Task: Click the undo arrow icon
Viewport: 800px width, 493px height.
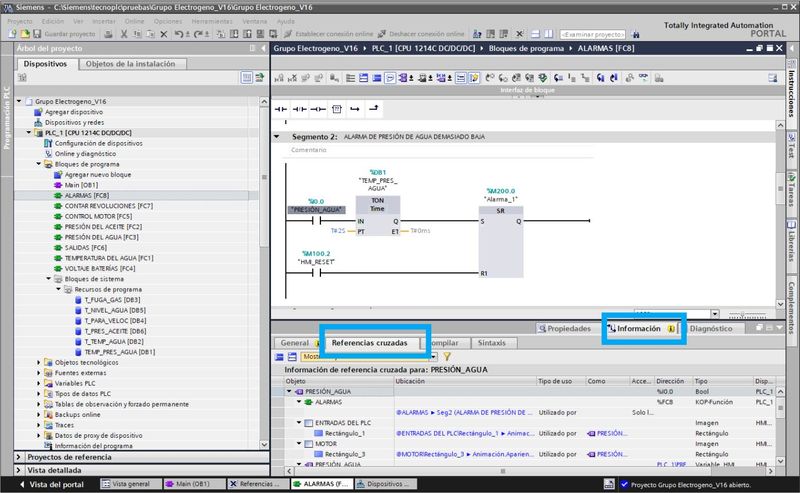Action: (x=179, y=34)
